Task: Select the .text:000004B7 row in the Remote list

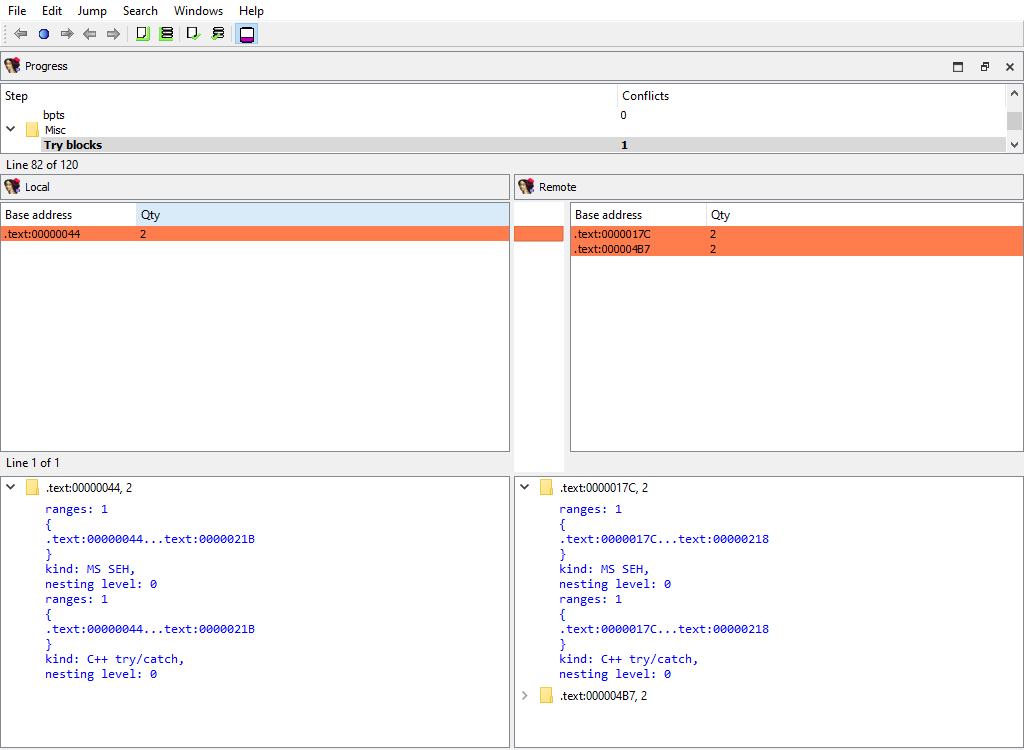Action: point(612,249)
